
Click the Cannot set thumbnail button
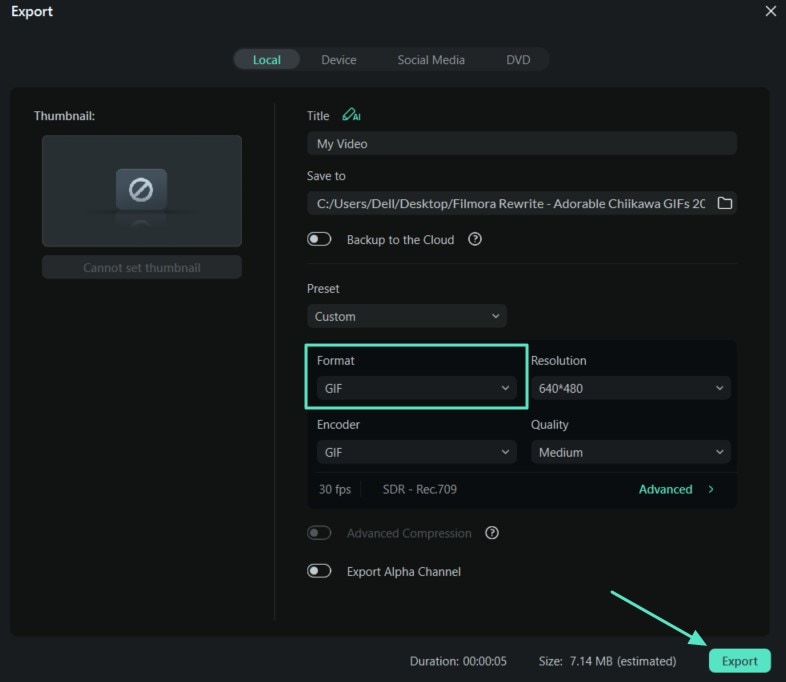(142, 268)
